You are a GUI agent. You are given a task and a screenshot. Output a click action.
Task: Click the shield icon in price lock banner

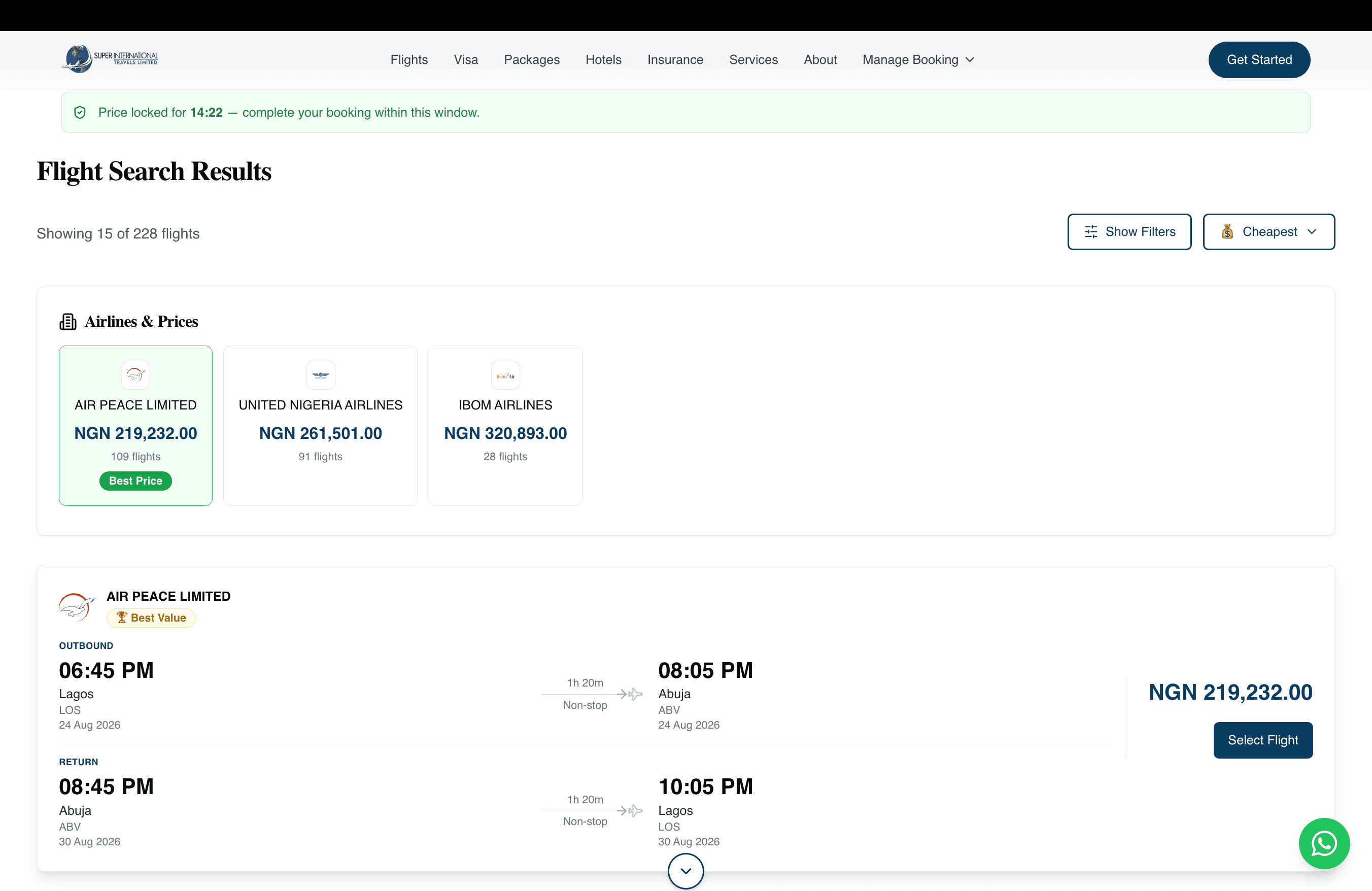tap(80, 112)
